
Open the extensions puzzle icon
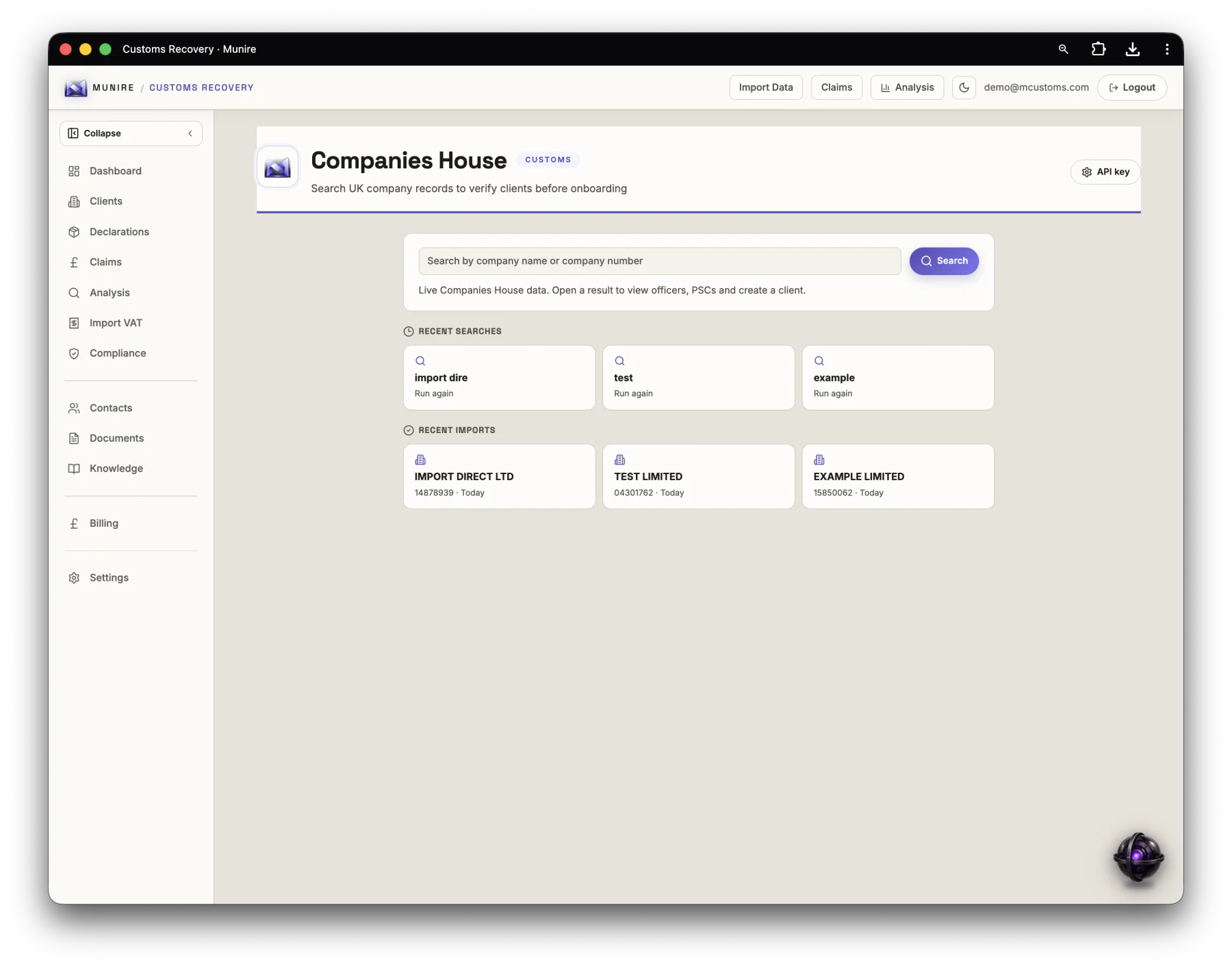tap(1099, 49)
